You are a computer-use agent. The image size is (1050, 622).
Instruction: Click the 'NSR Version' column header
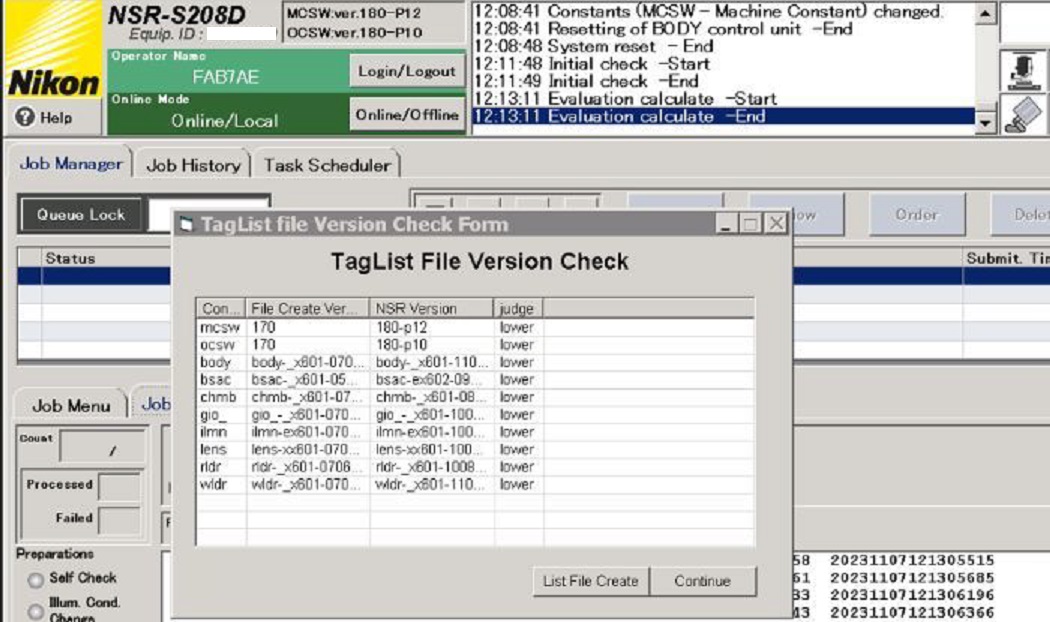coord(431,309)
